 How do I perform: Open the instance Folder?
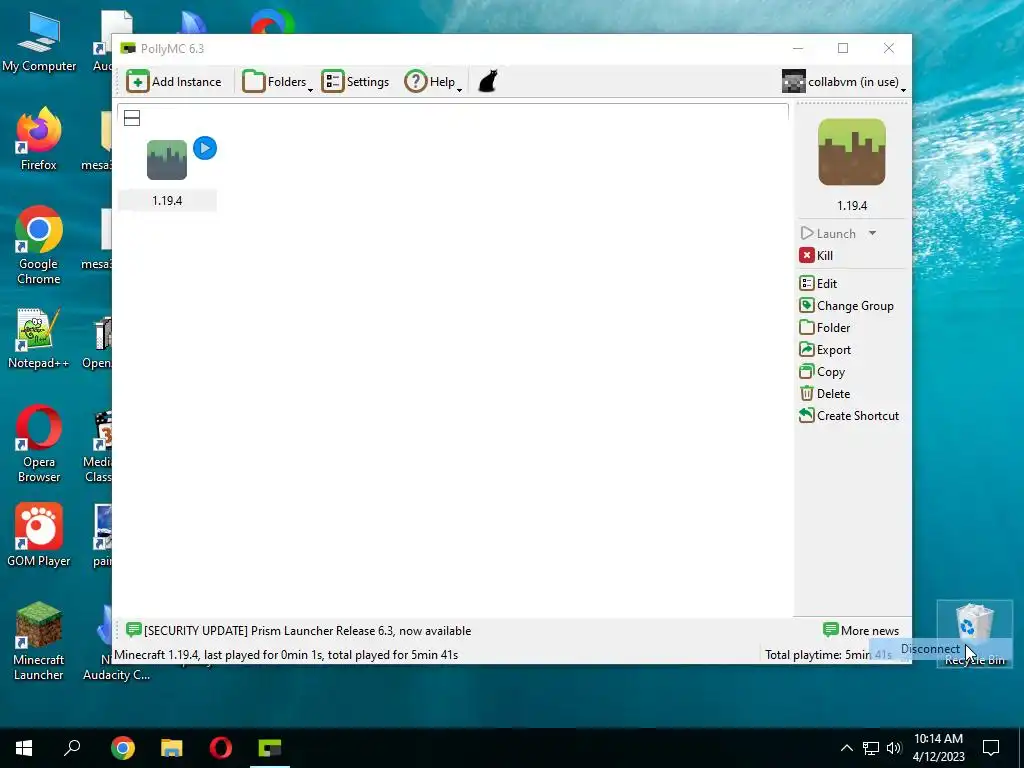tap(825, 328)
